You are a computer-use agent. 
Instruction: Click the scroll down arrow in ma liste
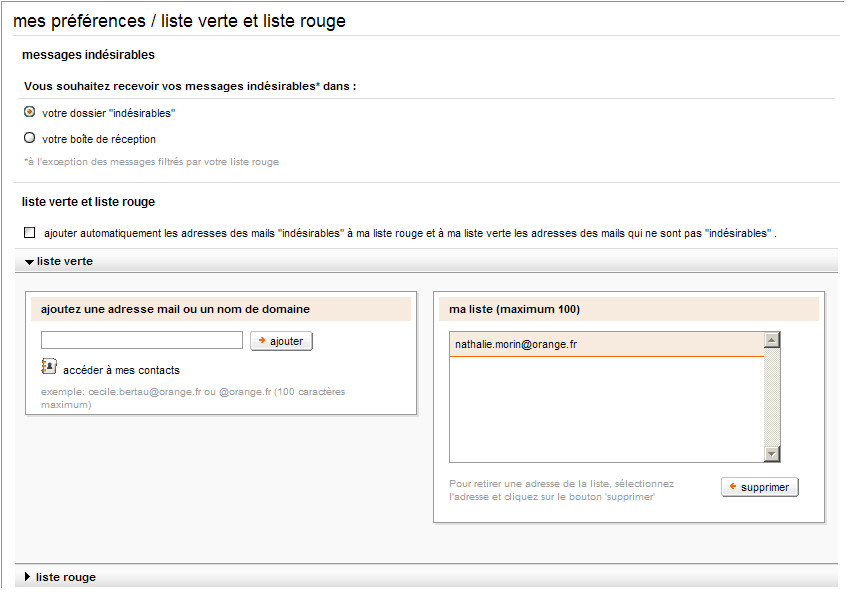[772, 454]
